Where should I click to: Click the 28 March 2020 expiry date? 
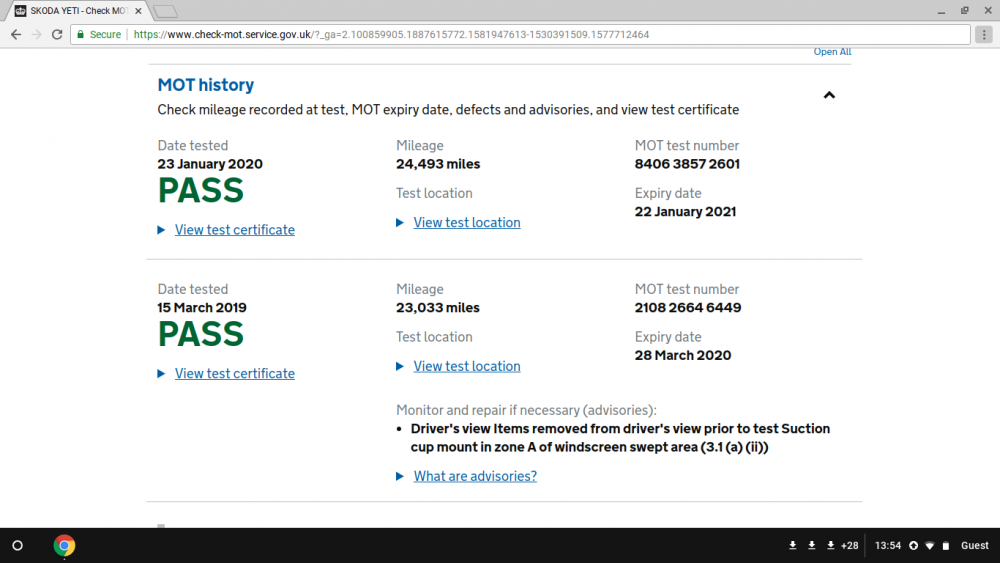(x=682, y=355)
